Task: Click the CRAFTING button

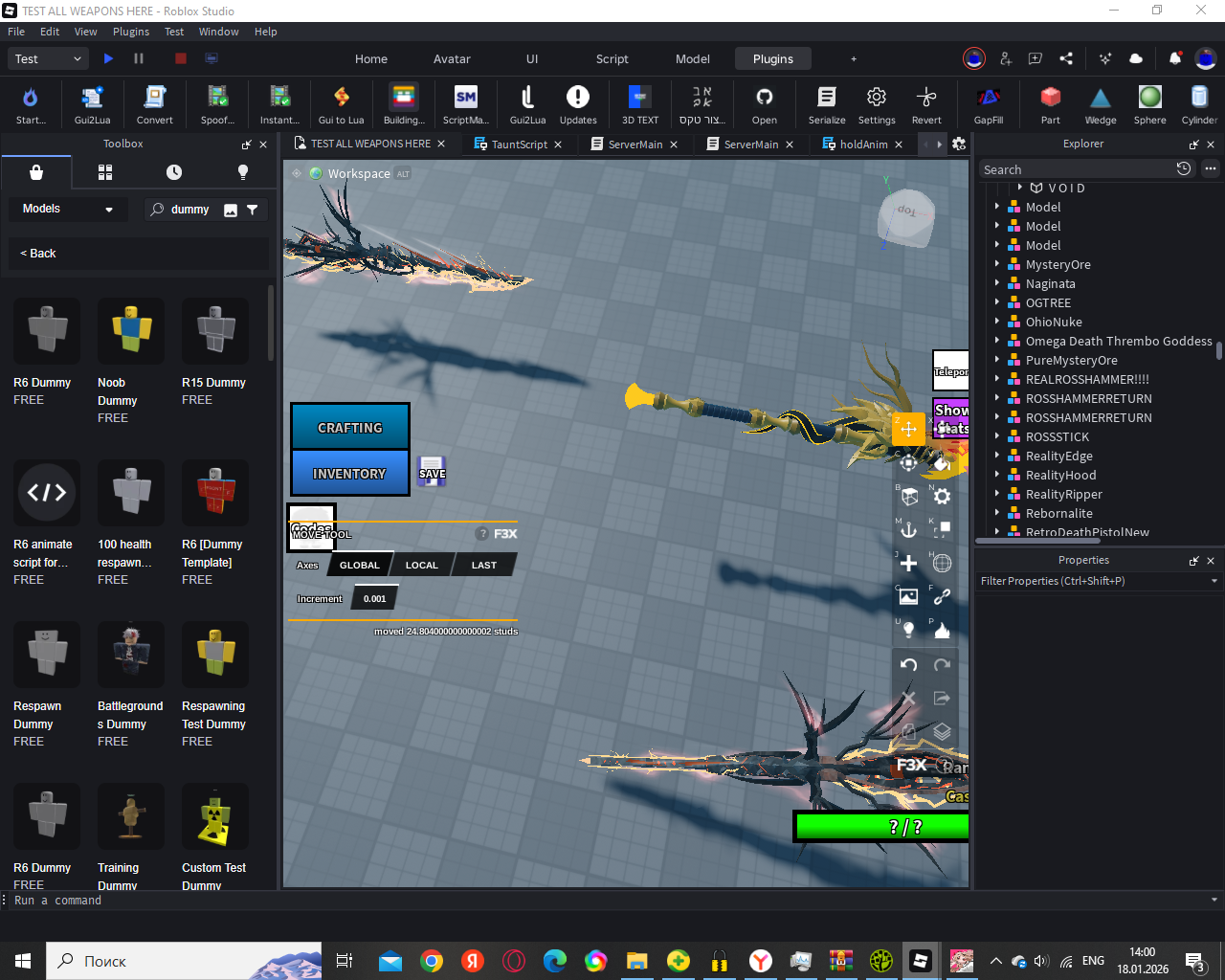Action: 350,427
